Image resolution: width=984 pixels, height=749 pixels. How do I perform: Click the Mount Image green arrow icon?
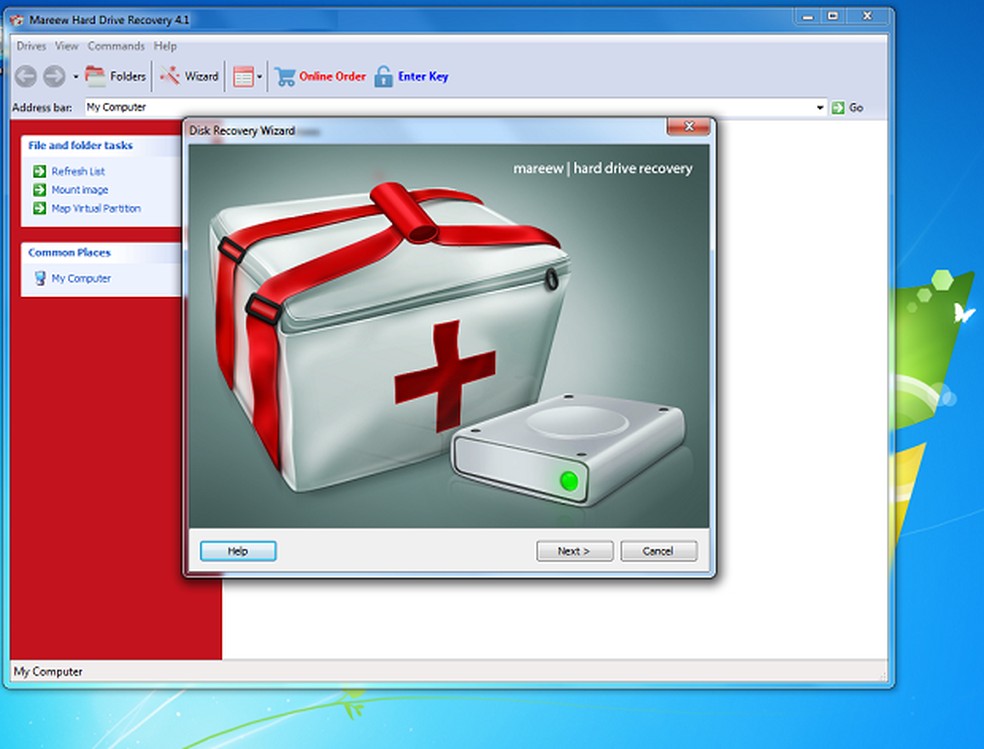coord(40,189)
